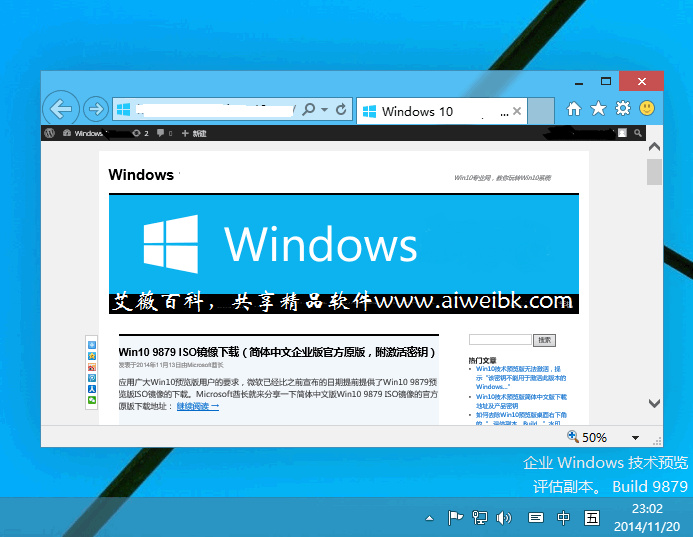Open the zoom level dropdown arrow
693x537 pixels.
coord(636,438)
